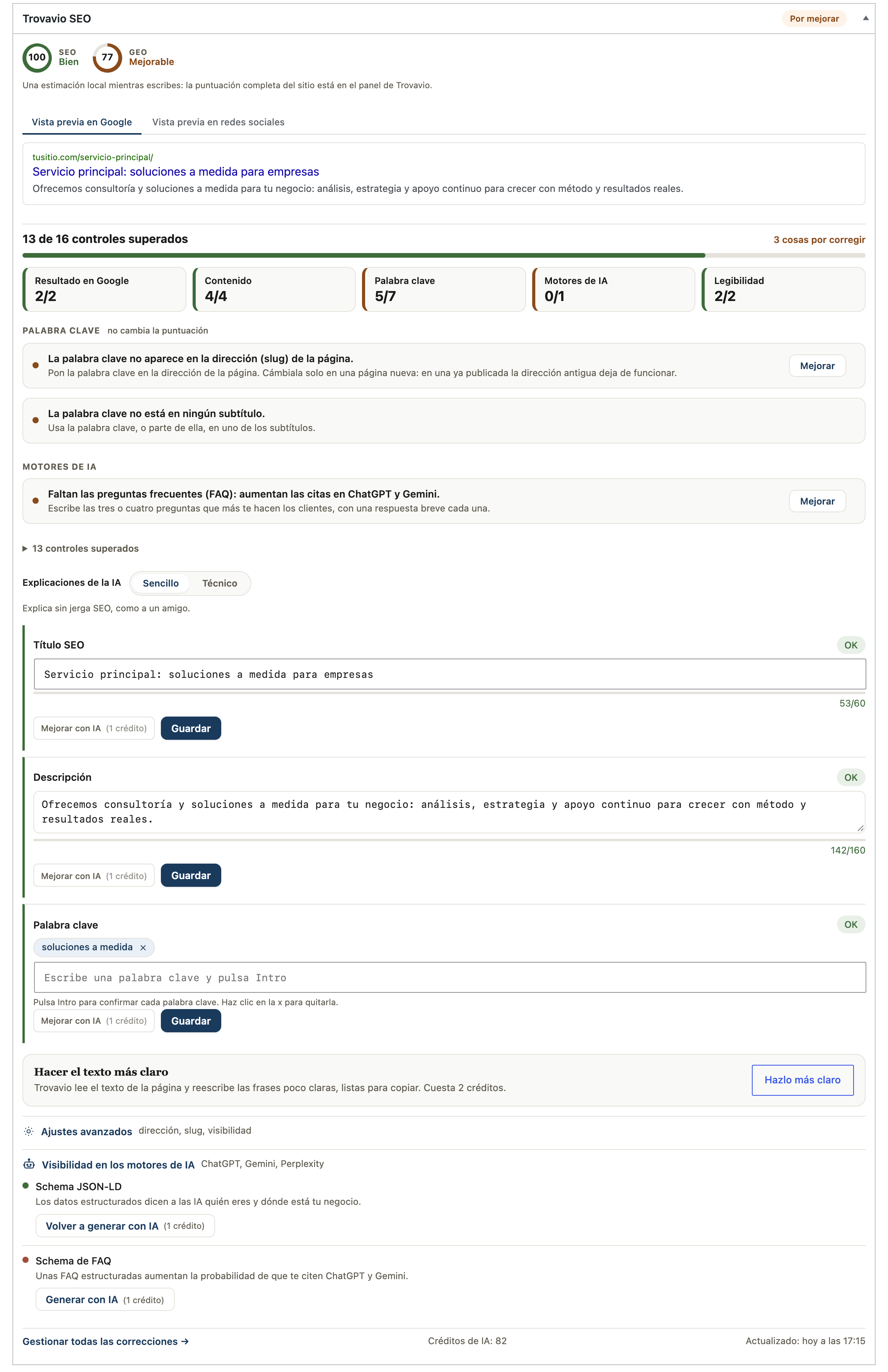Select the Motores de IA 0/1 card
This screenshot has height=1372, width=888.
coord(614,289)
